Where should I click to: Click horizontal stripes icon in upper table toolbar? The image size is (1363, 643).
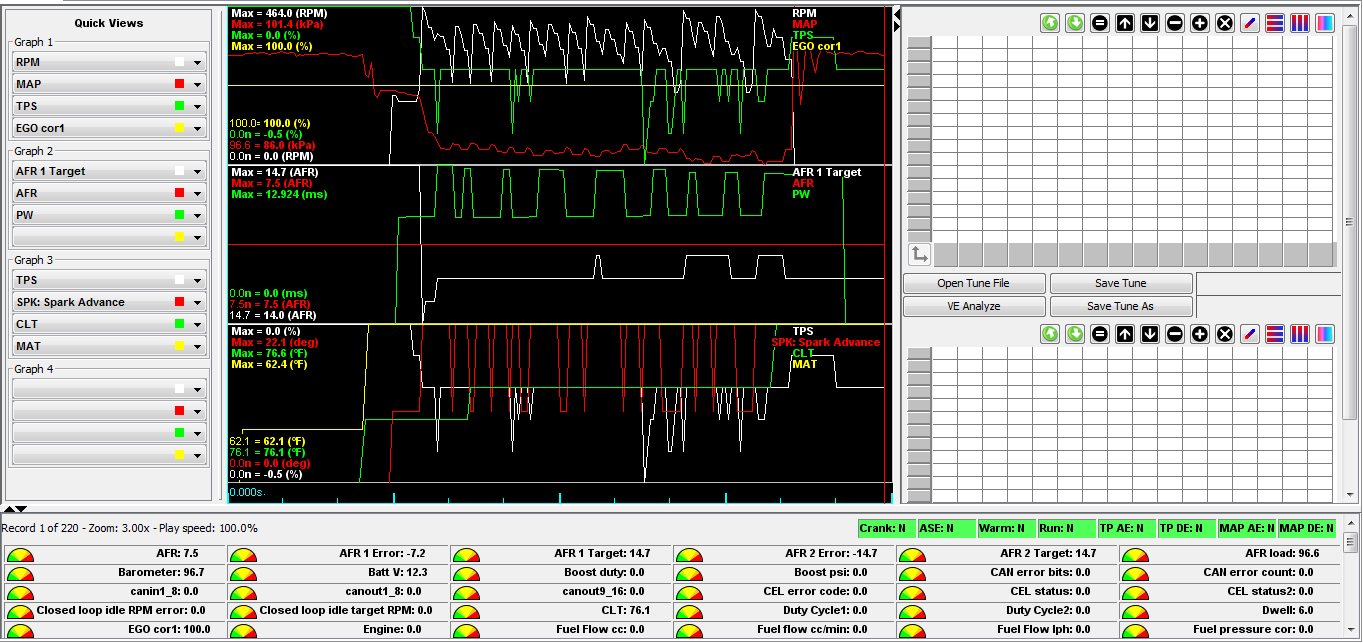1275,23
